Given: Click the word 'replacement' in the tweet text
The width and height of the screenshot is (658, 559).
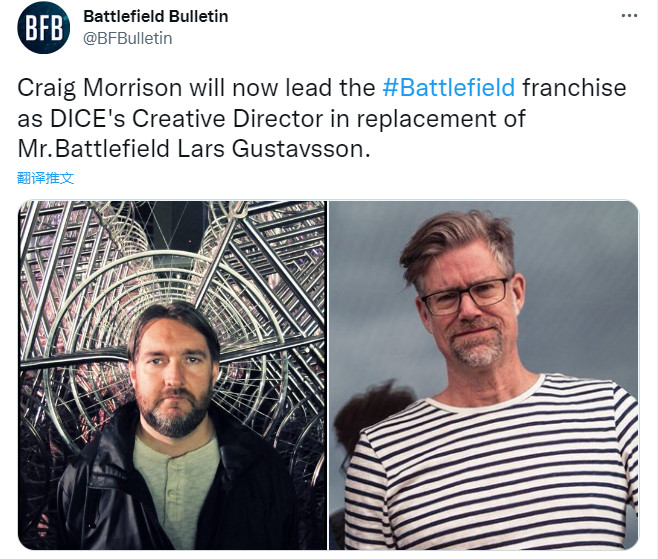Looking at the screenshot, I should tap(427, 119).
